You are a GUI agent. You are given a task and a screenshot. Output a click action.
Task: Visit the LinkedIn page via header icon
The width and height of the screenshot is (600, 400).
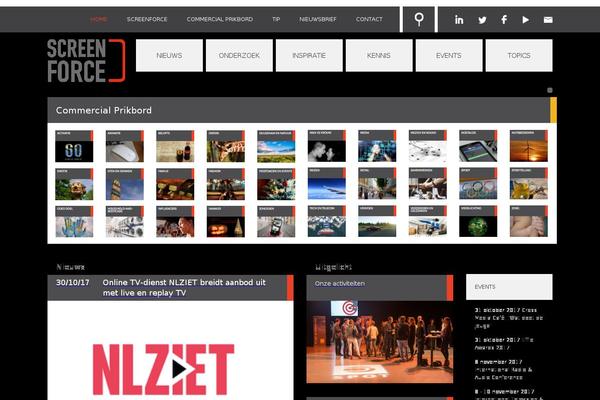pos(459,20)
